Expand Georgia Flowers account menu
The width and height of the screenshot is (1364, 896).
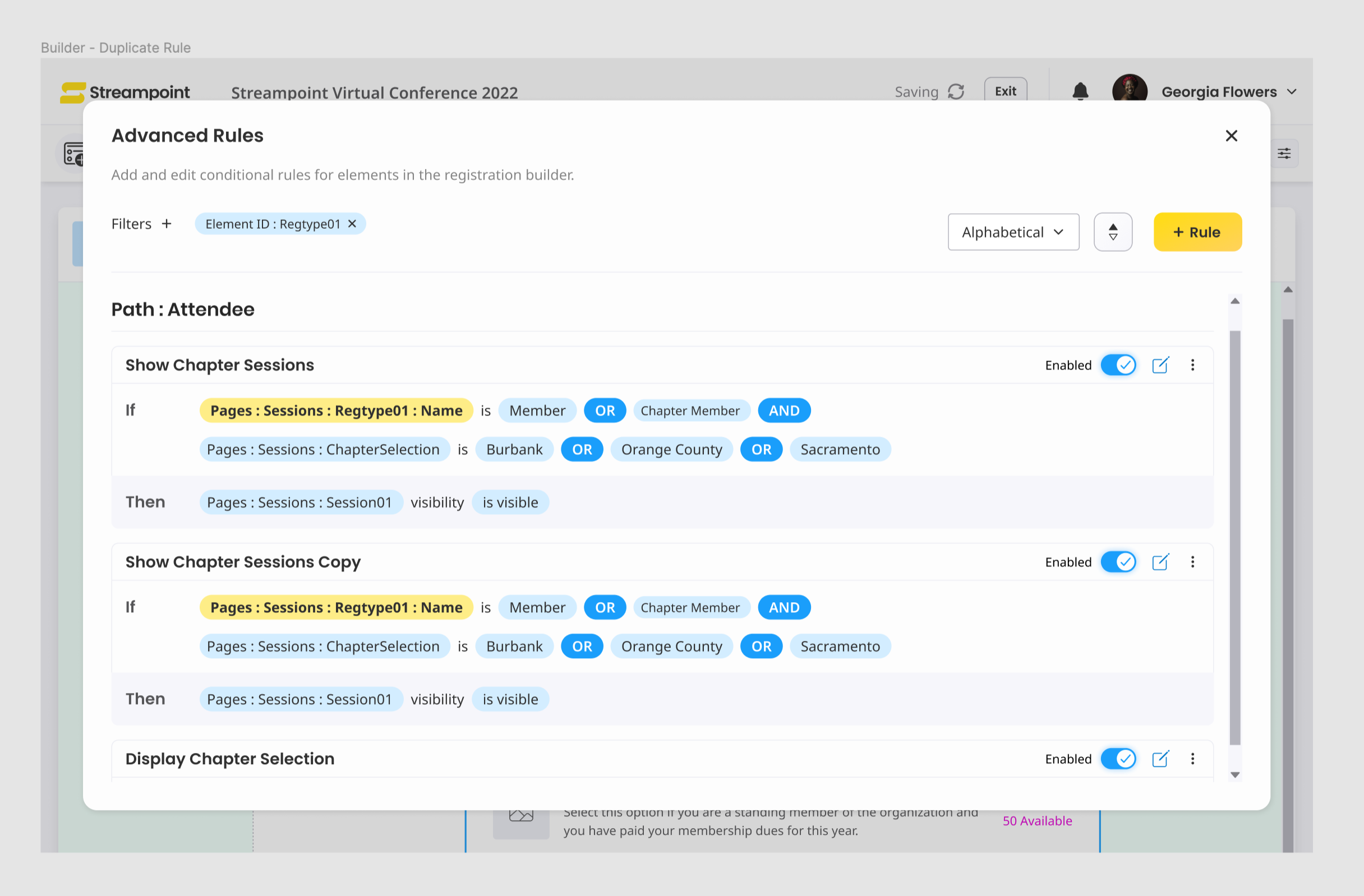pos(1292,91)
